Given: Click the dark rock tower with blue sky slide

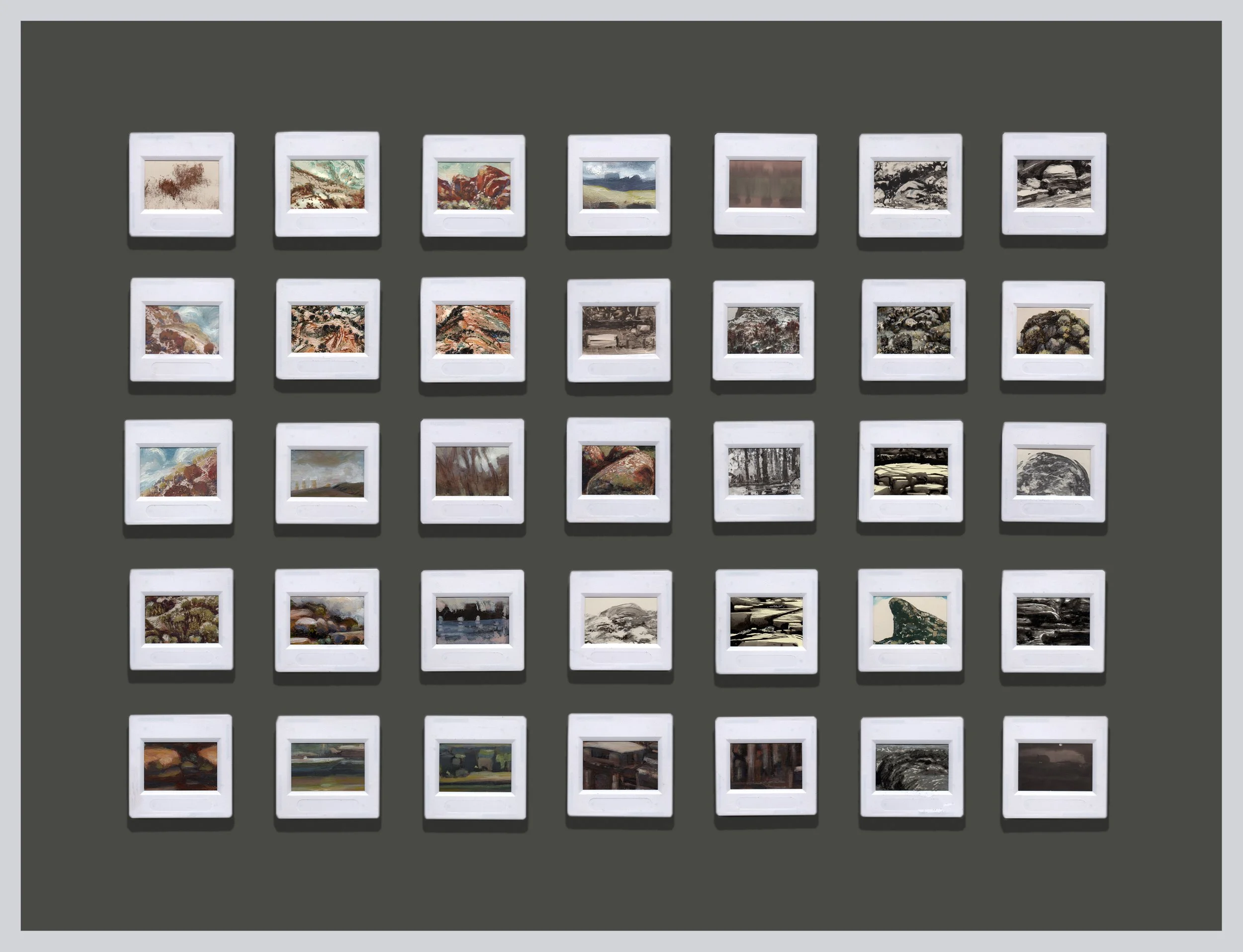Looking at the screenshot, I should coord(910,620).
